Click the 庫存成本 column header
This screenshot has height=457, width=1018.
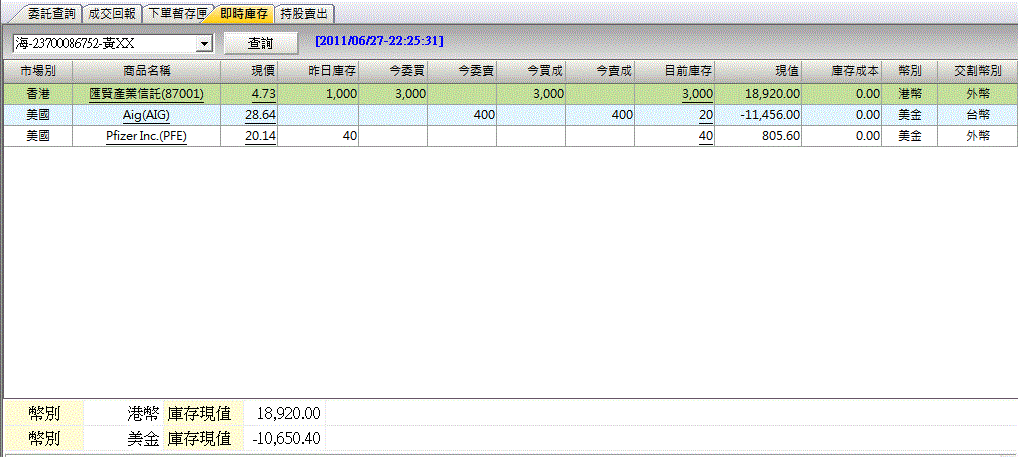[x=854, y=72]
